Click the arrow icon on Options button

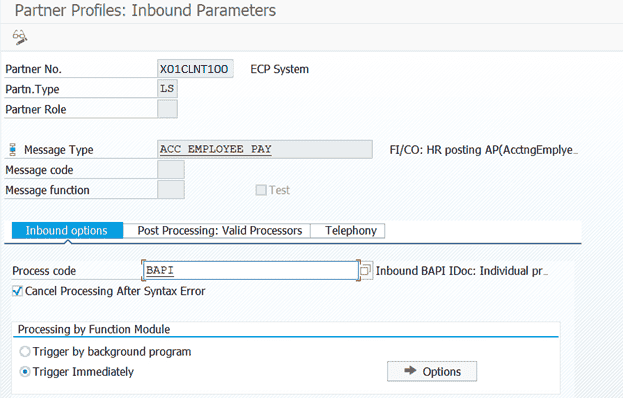[x=410, y=371]
